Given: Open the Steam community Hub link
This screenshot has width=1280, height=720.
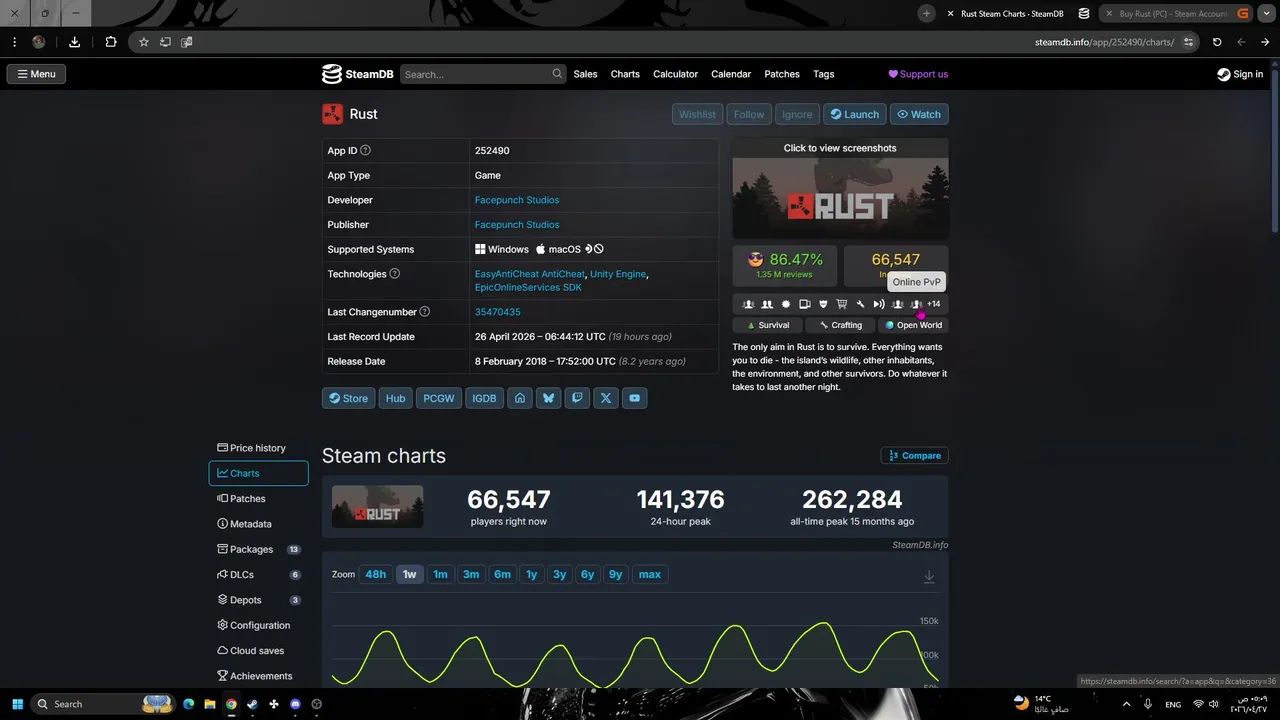Looking at the screenshot, I should click(x=396, y=398).
